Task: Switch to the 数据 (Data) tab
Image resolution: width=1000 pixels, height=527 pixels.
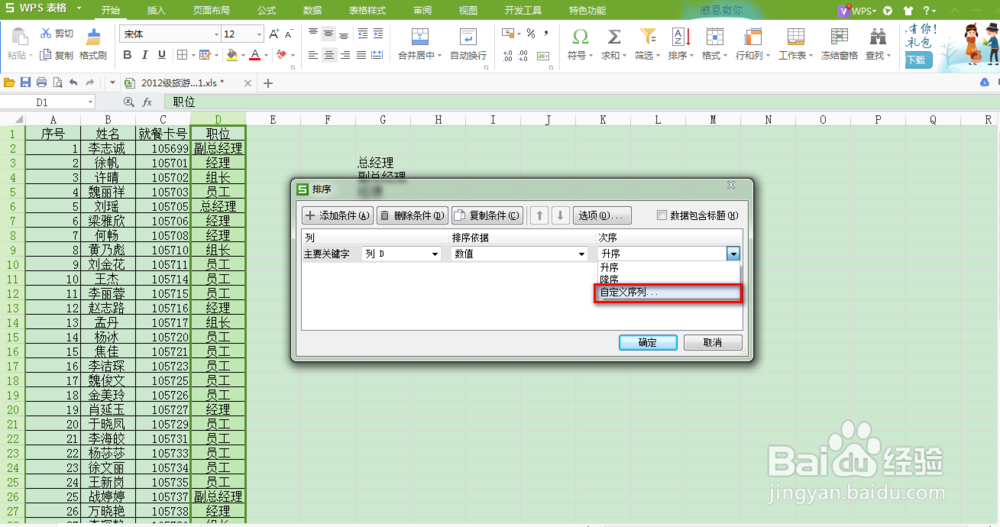Action: click(x=312, y=10)
